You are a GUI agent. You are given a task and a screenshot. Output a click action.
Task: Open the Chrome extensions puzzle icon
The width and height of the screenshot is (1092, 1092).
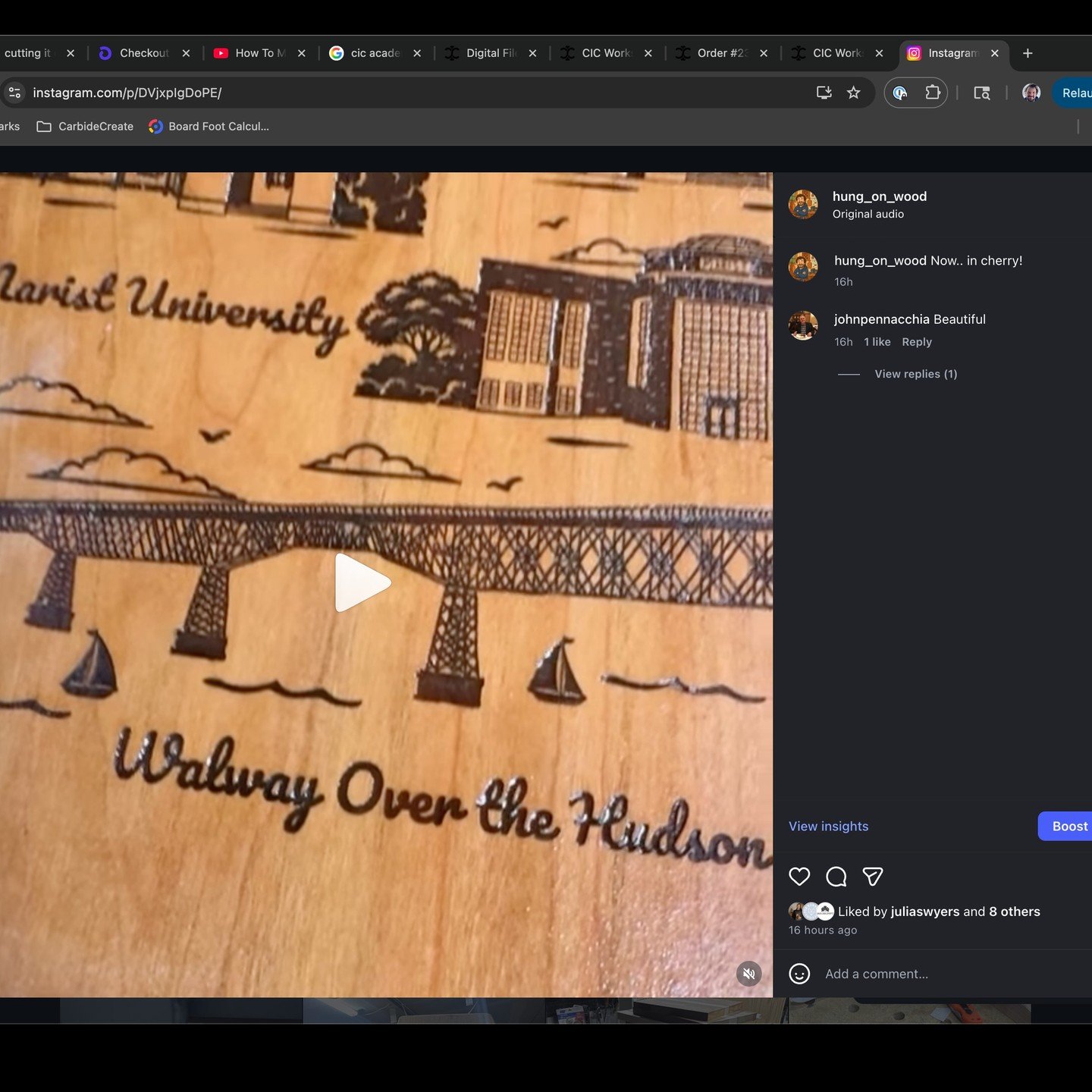tap(933, 93)
